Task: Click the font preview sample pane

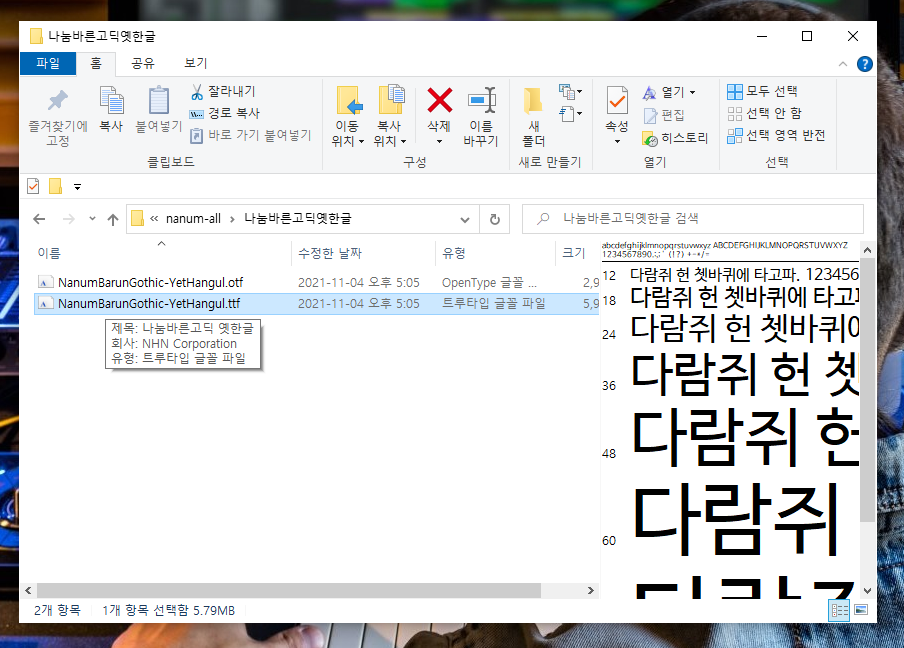Action: (730, 419)
